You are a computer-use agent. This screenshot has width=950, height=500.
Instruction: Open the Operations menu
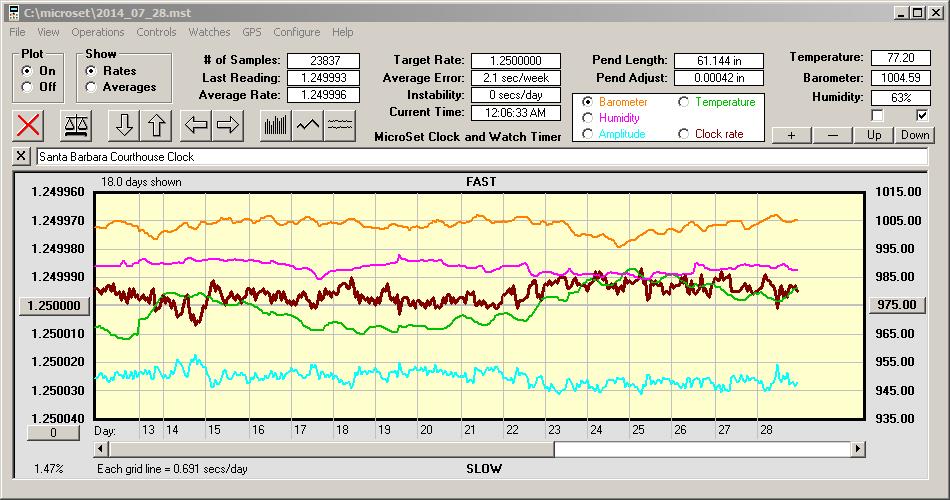(x=98, y=32)
